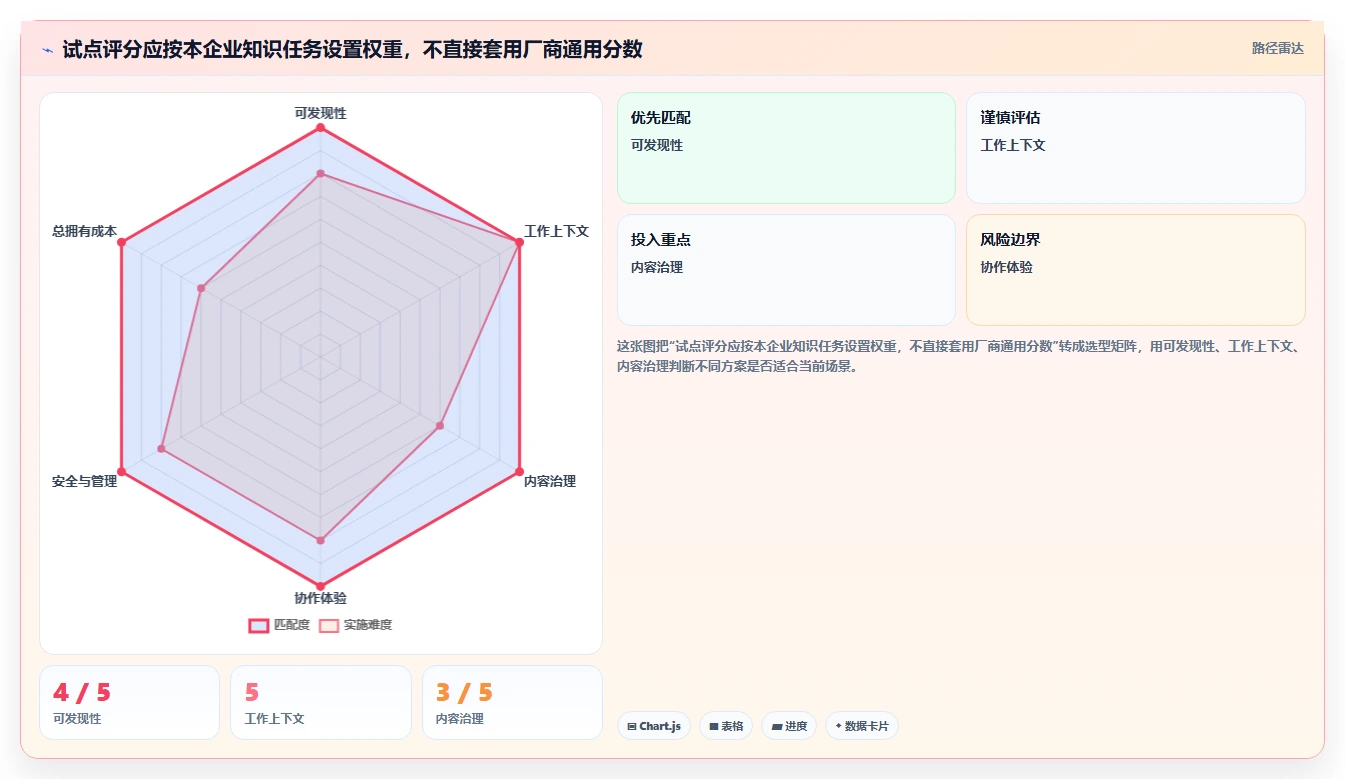
Task: Click the 可发现性 axis label atop radar
Action: (320, 113)
